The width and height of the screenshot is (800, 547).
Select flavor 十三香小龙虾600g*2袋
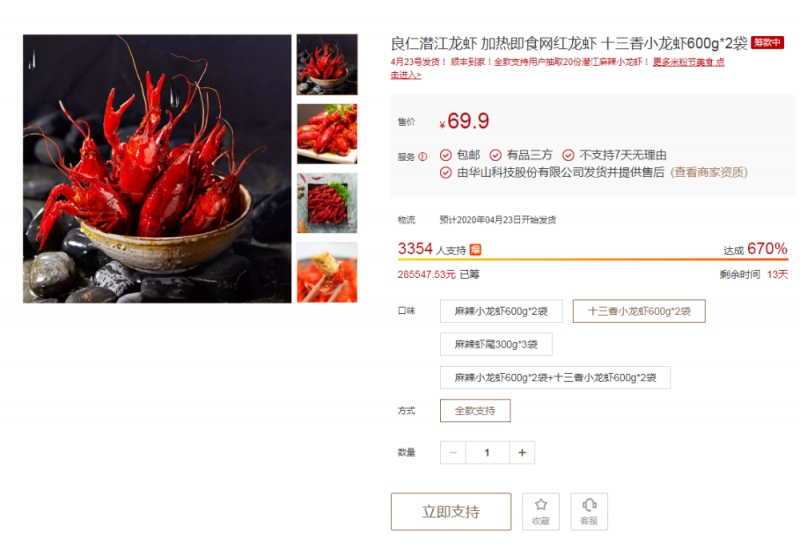click(x=639, y=311)
